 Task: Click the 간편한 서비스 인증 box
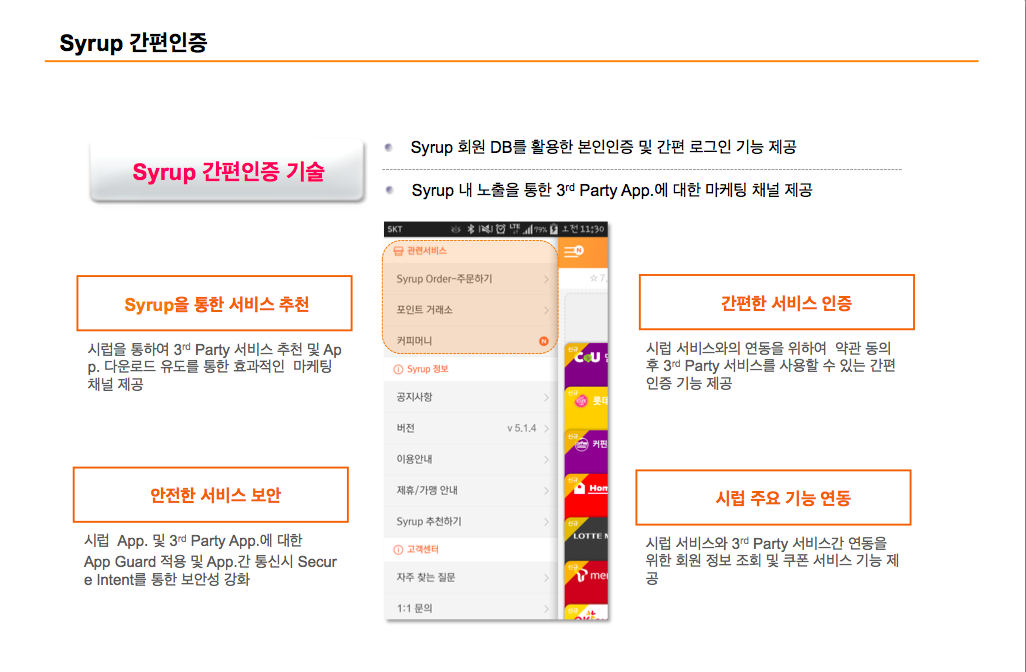[777, 302]
